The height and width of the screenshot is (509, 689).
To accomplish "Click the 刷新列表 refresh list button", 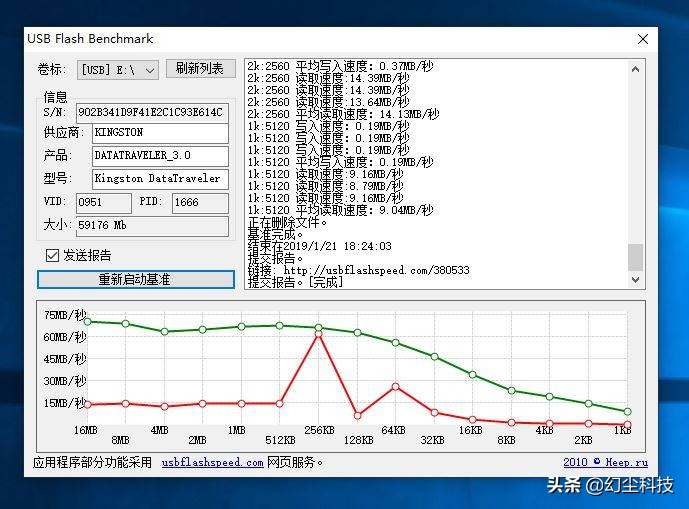I will tap(200, 69).
